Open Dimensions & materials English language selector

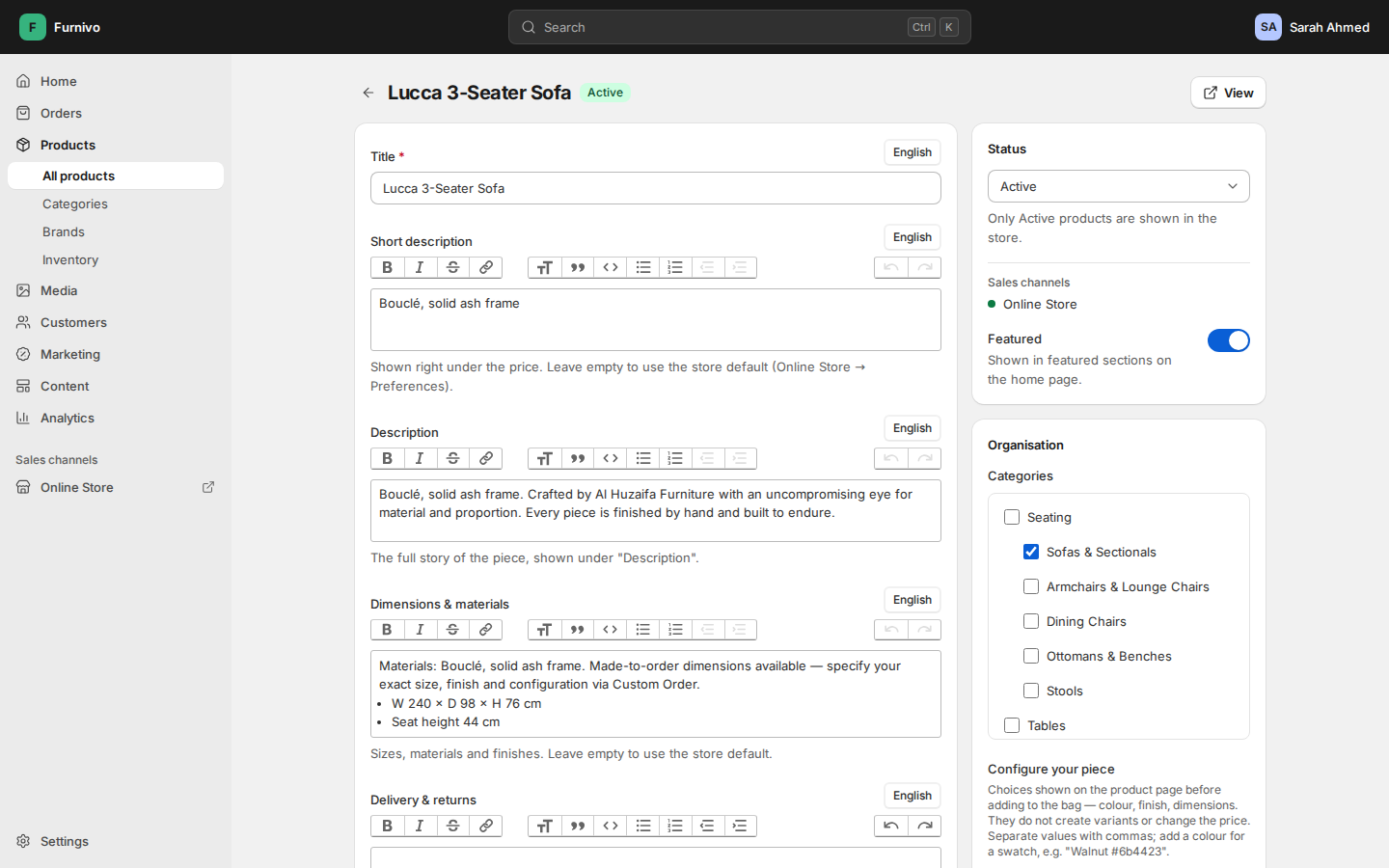click(912, 600)
